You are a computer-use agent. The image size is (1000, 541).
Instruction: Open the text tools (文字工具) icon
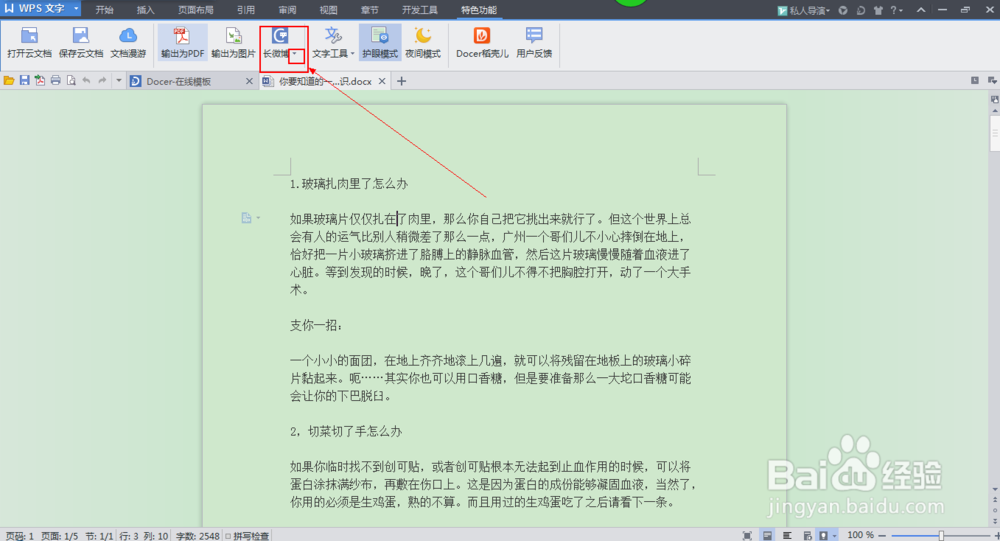point(333,36)
